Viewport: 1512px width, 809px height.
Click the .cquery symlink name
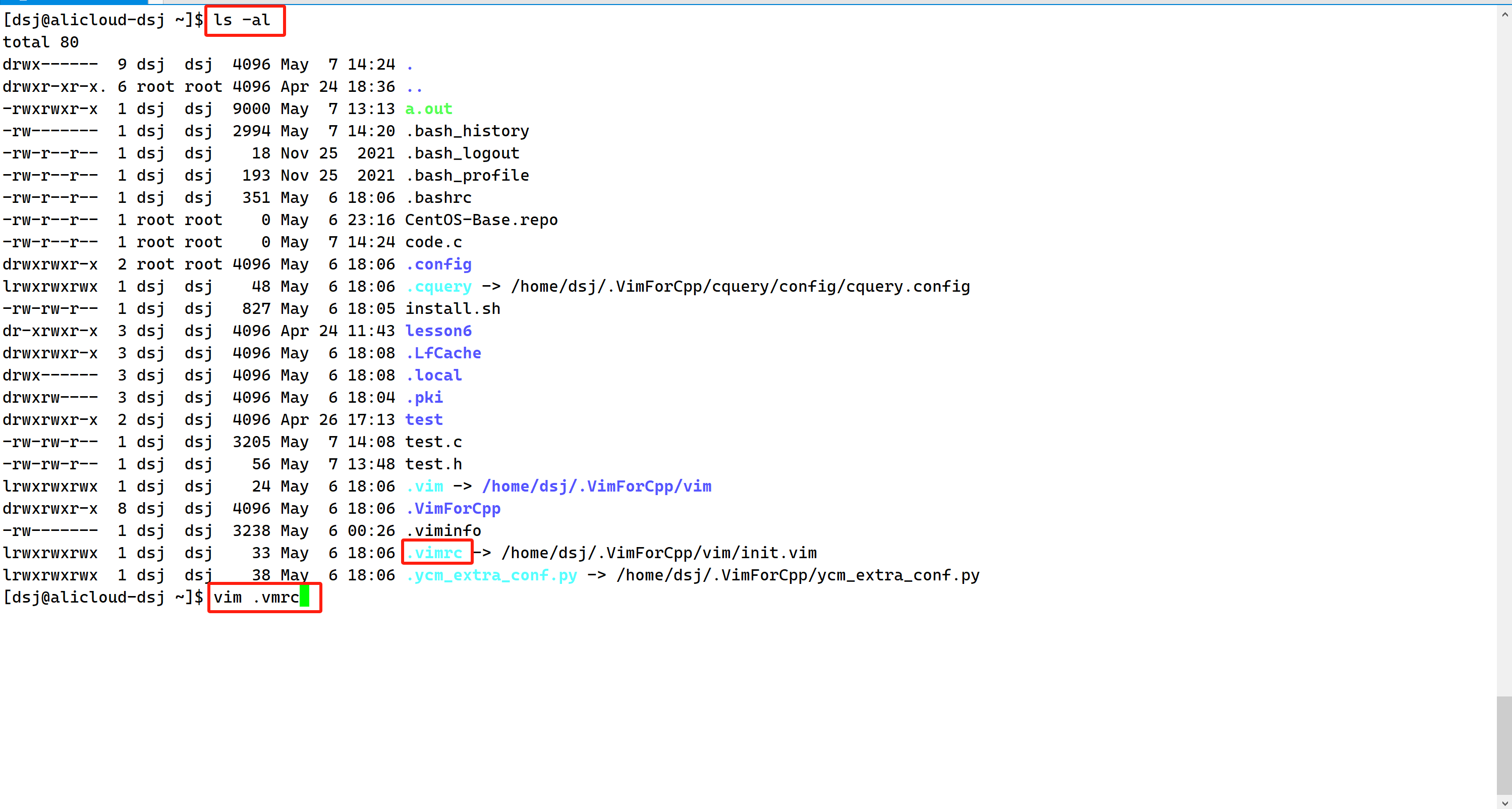click(438, 287)
